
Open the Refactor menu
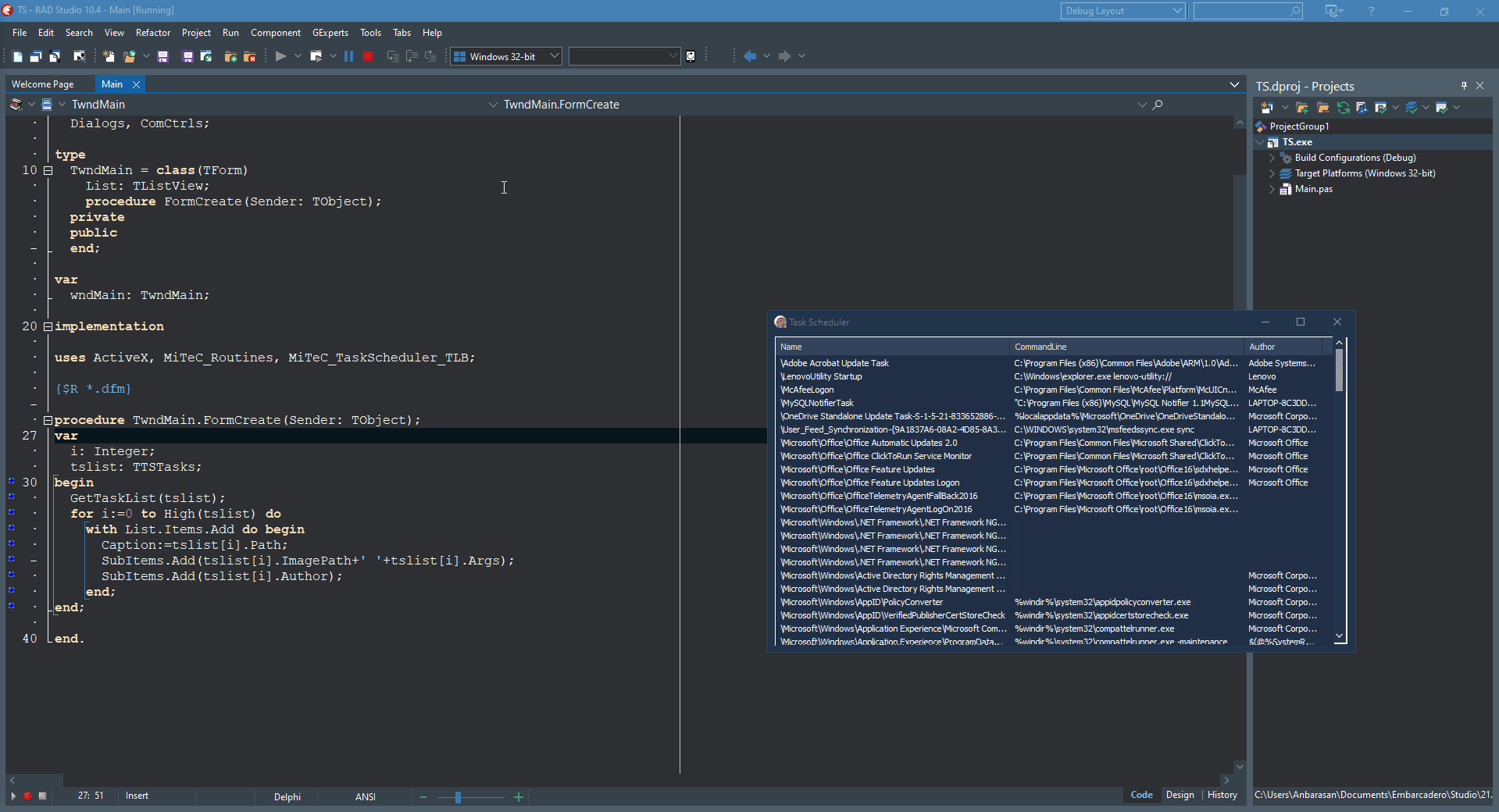pyautogui.click(x=153, y=33)
